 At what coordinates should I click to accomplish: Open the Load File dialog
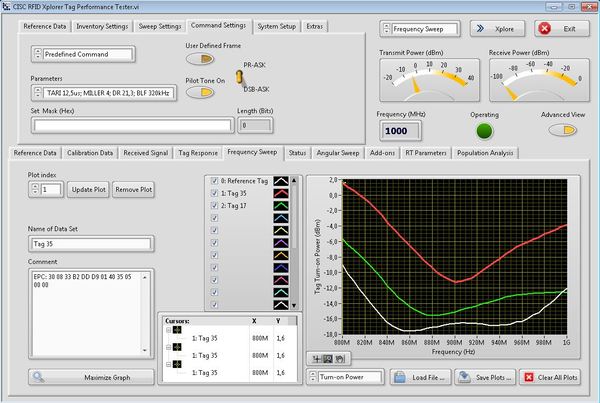[419, 378]
